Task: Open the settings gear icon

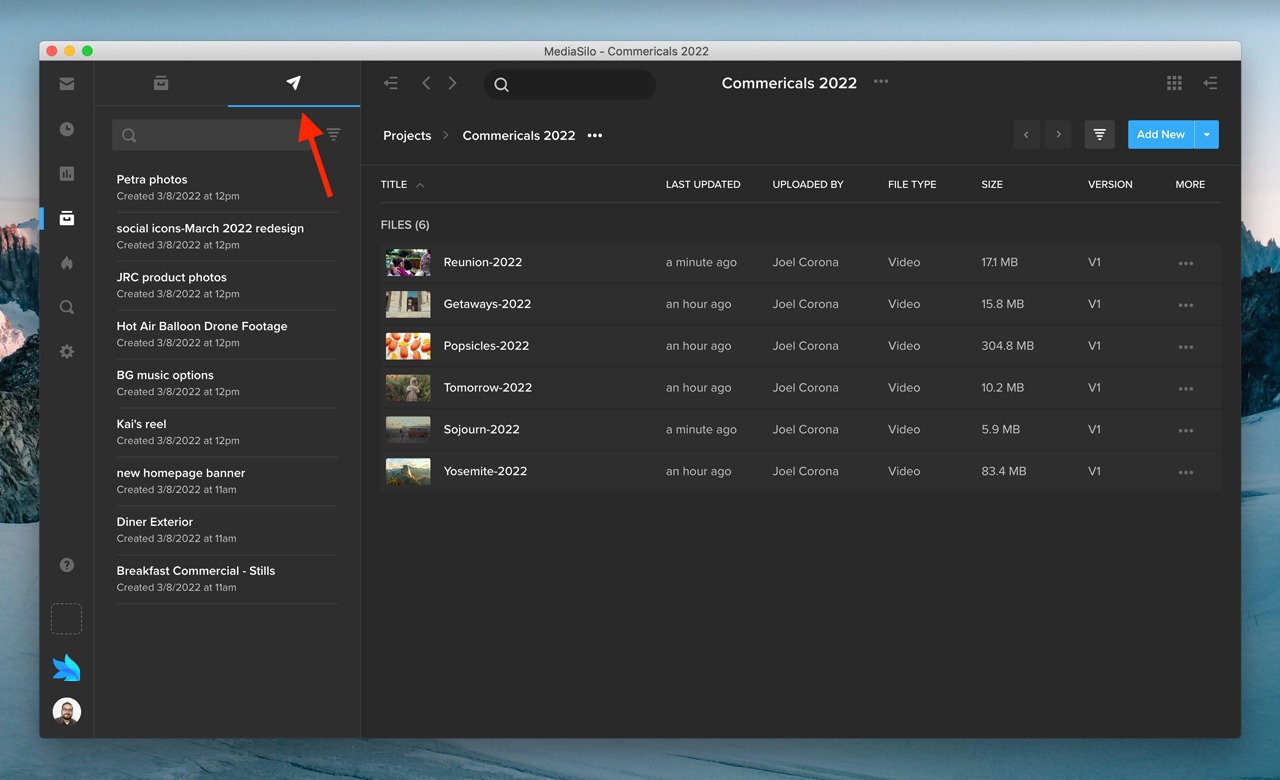Action: (x=67, y=352)
